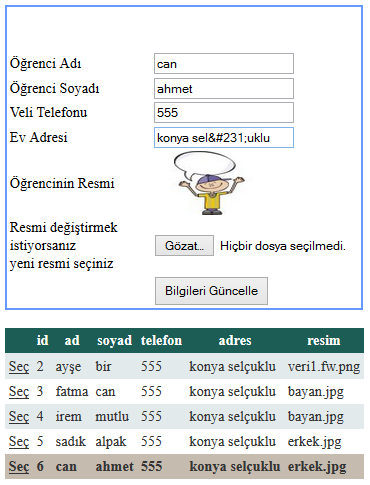
Task: Open file browser with Gözat button
Action: click(184, 246)
